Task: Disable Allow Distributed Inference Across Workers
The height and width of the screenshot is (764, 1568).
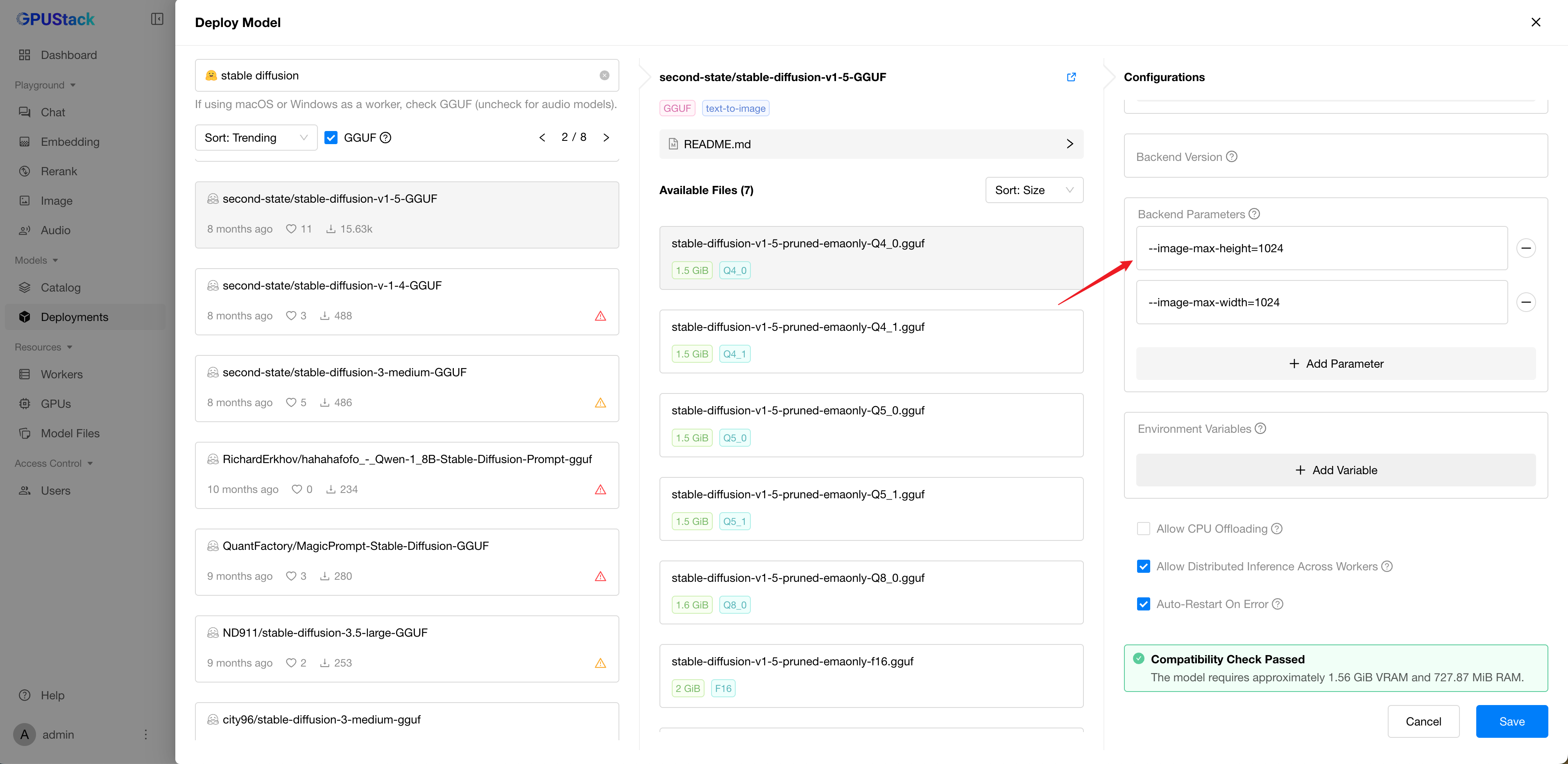Action: (x=1143, y=566)
